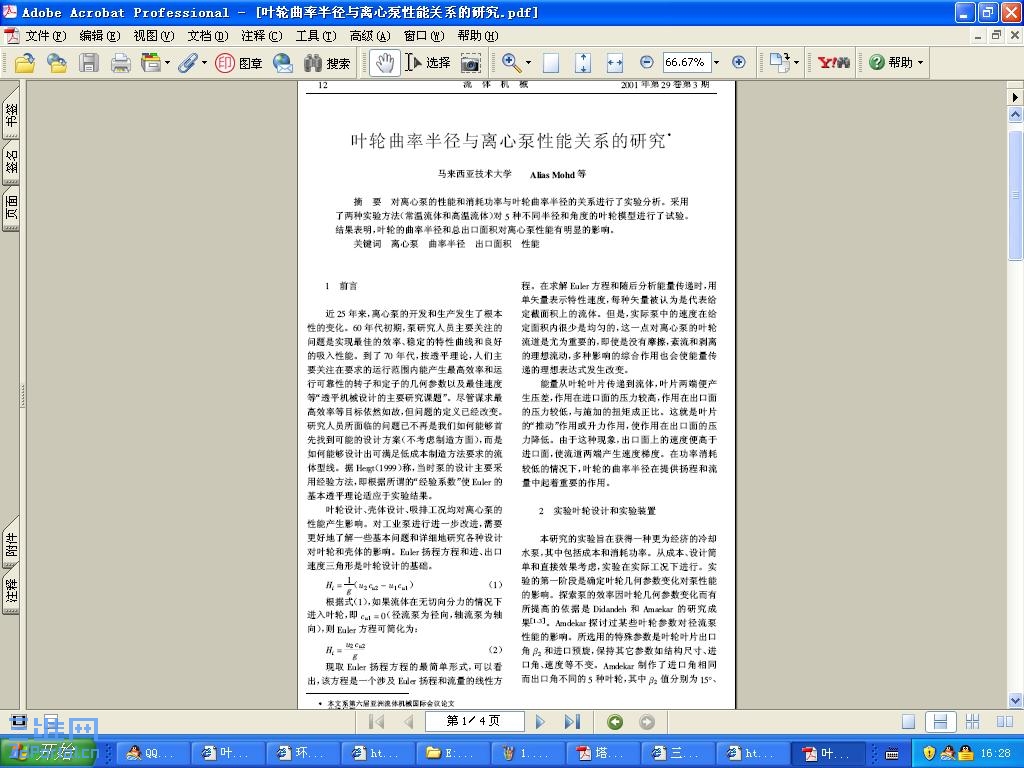Image resolution: width=1024 pixels, height=768 pixels.
Task: Open the 文档(D) menu
Action: [208, 36]
